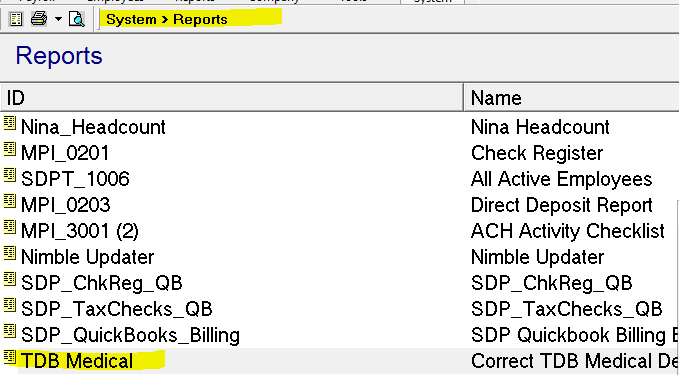Click the MPI_0201 row icon
The height and width of the screenshot is (375, 679).
10,149
